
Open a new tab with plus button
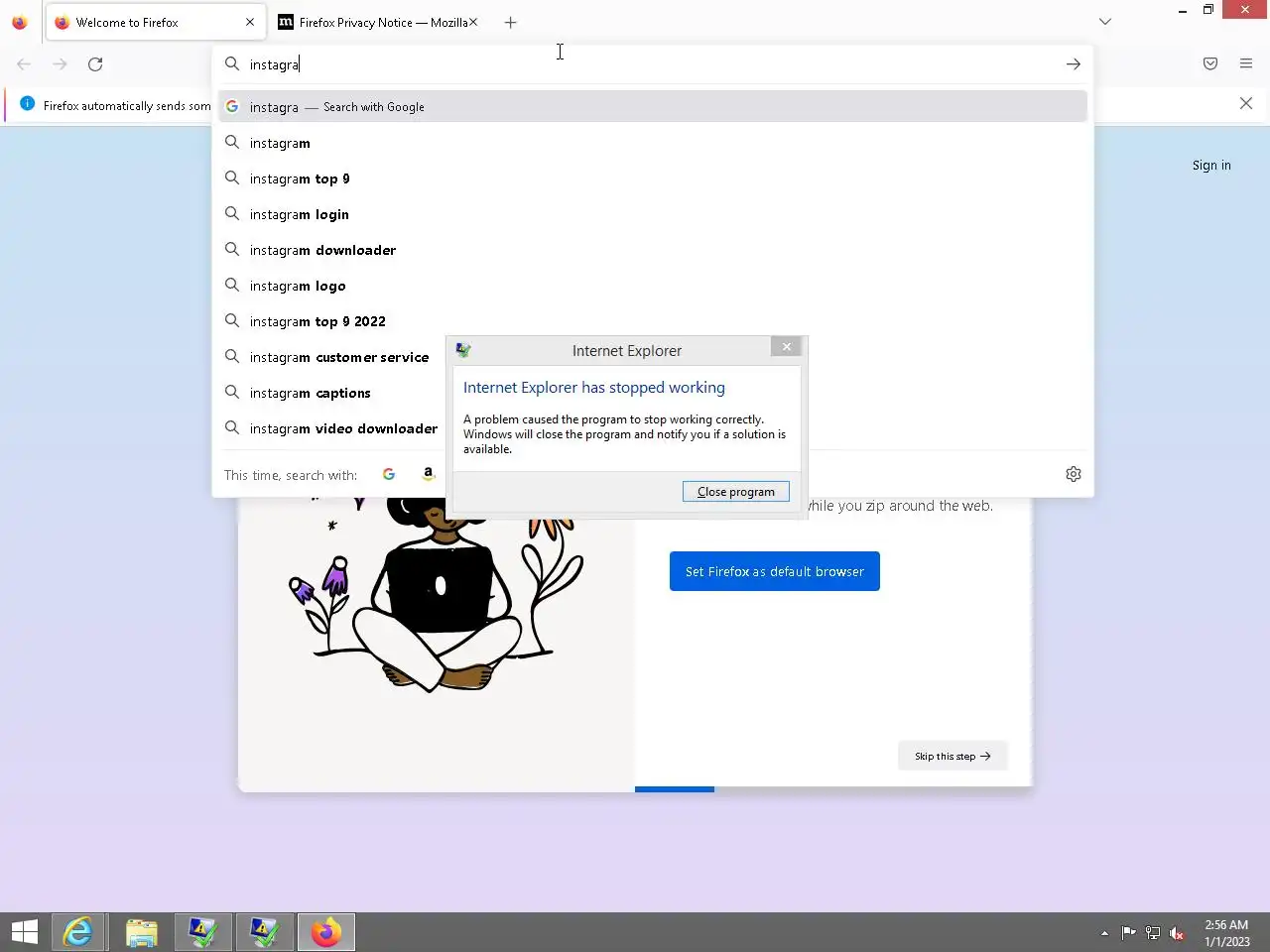coord(510,22)
